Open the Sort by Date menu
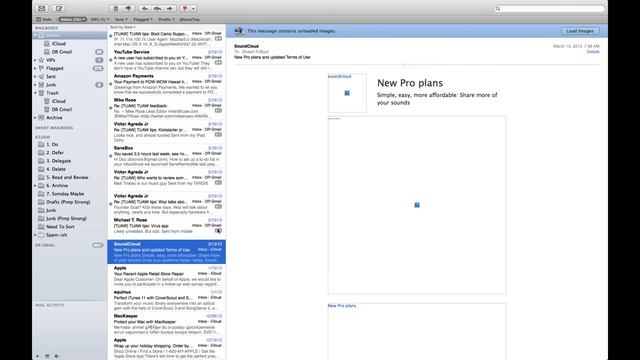This screenshot has width=640, height=360. point(122,27)
